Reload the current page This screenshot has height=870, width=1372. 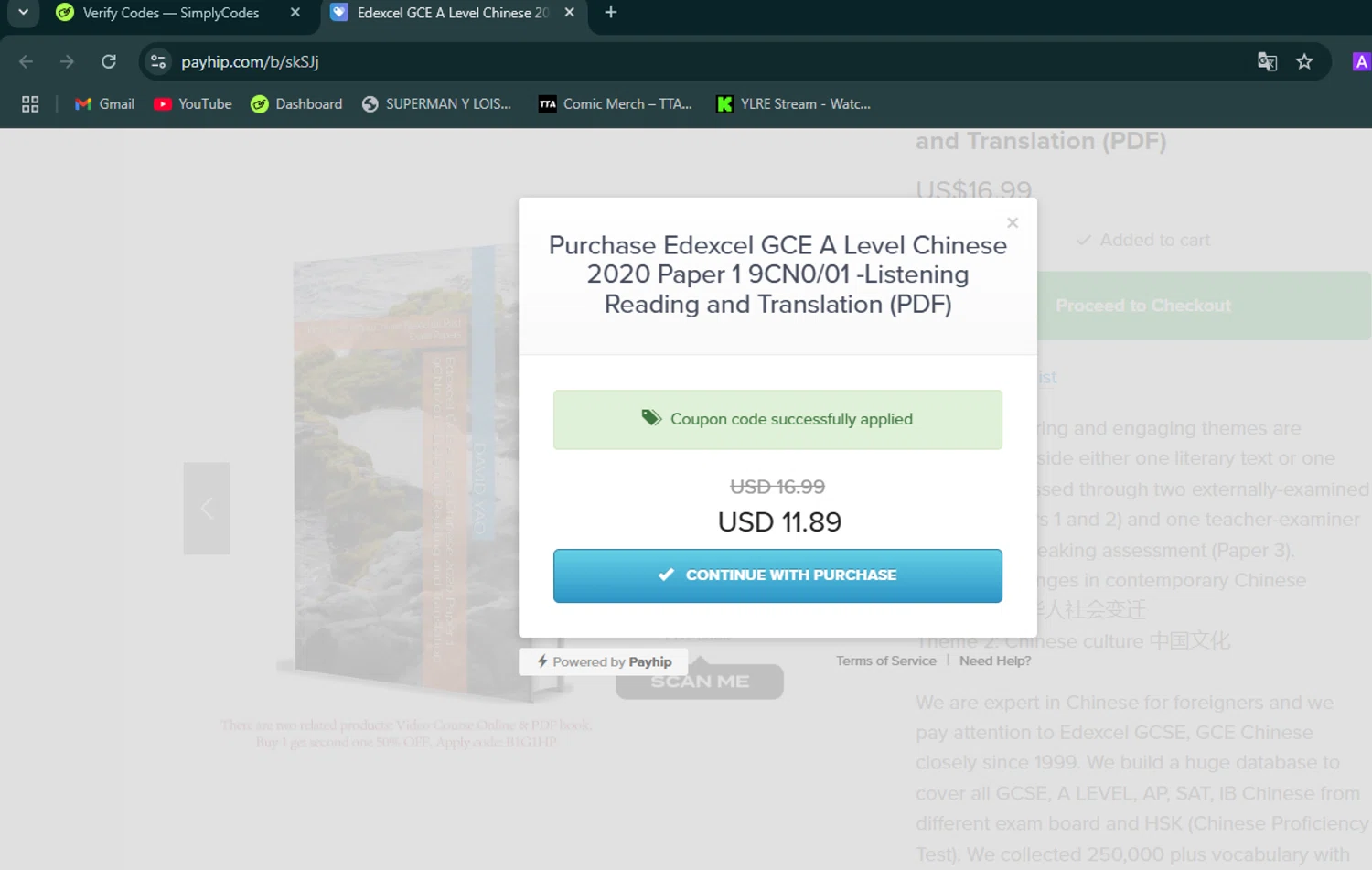(108, 61)
